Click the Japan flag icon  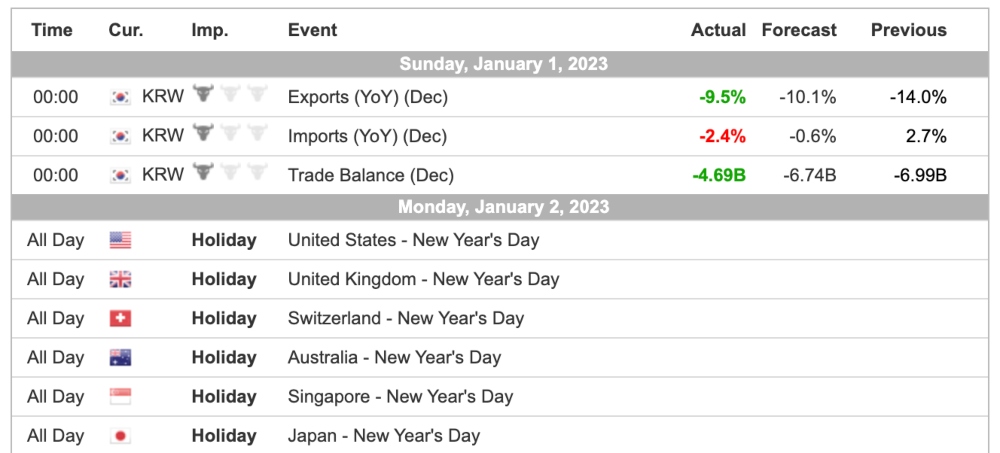120,436
